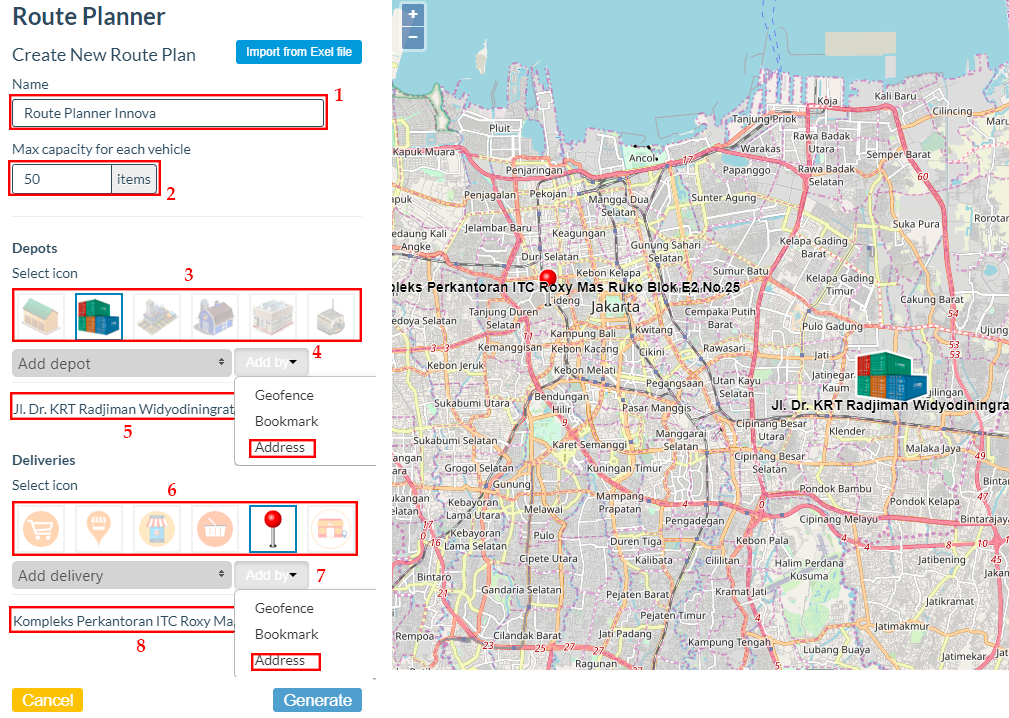Pick the store map-pin delivery icon

99,530
